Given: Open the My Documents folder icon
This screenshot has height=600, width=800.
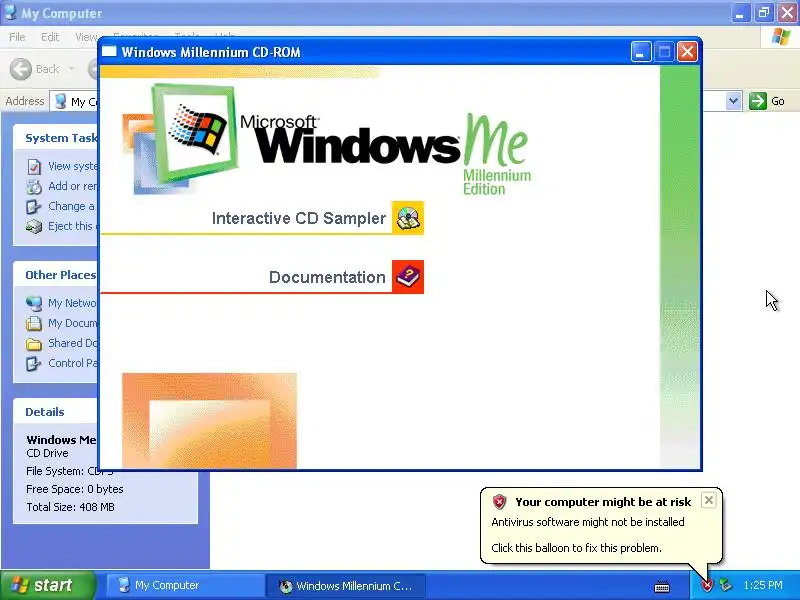Looking at the screenshot, I should (x=34, y=323).
